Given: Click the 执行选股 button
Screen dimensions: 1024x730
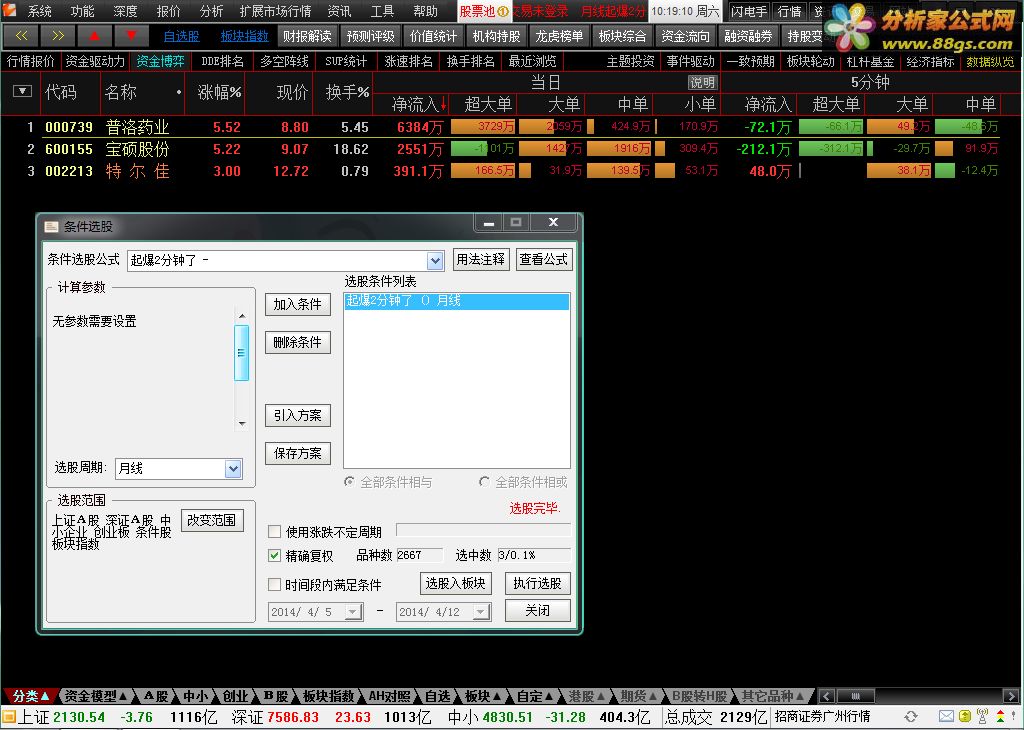Looking at the screenshot, I should pos(537,583).
